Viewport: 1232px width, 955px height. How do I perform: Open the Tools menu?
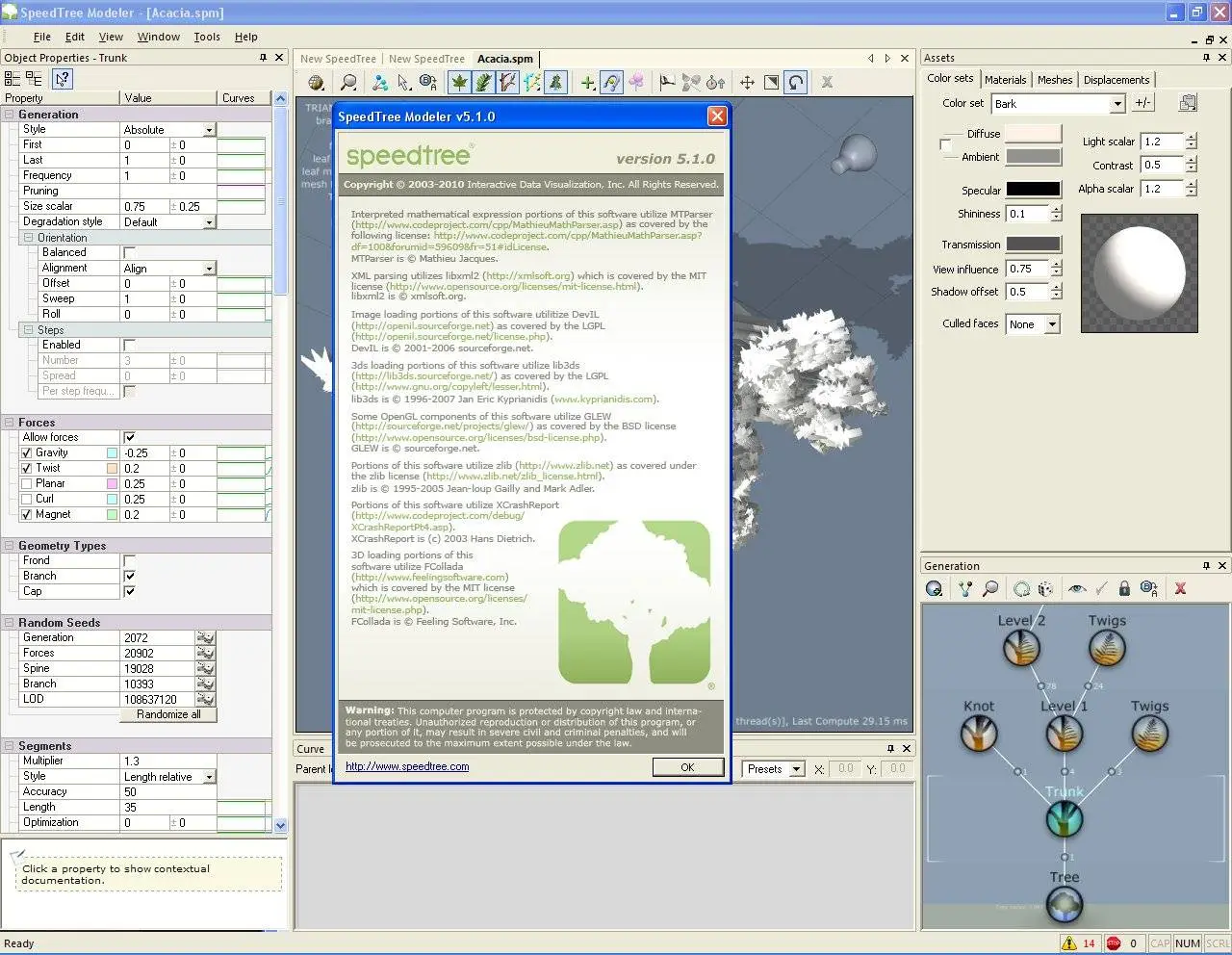point(207,37)
